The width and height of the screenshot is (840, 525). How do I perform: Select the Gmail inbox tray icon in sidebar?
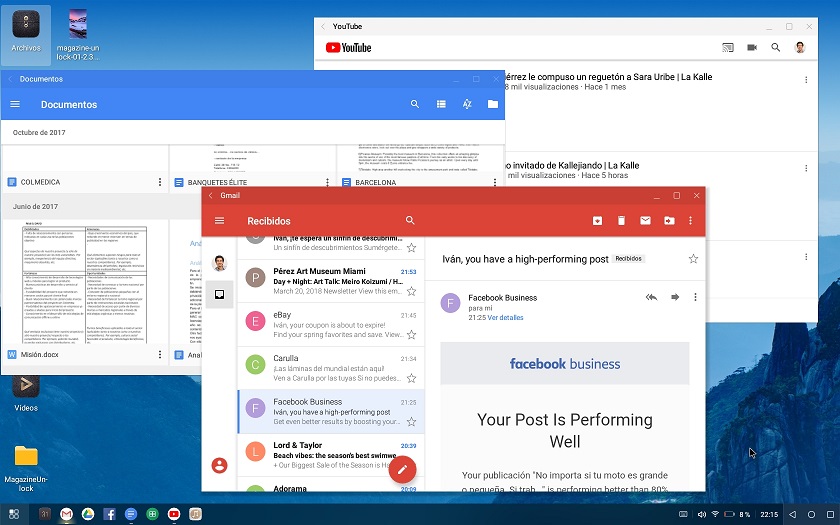[220, 294]
